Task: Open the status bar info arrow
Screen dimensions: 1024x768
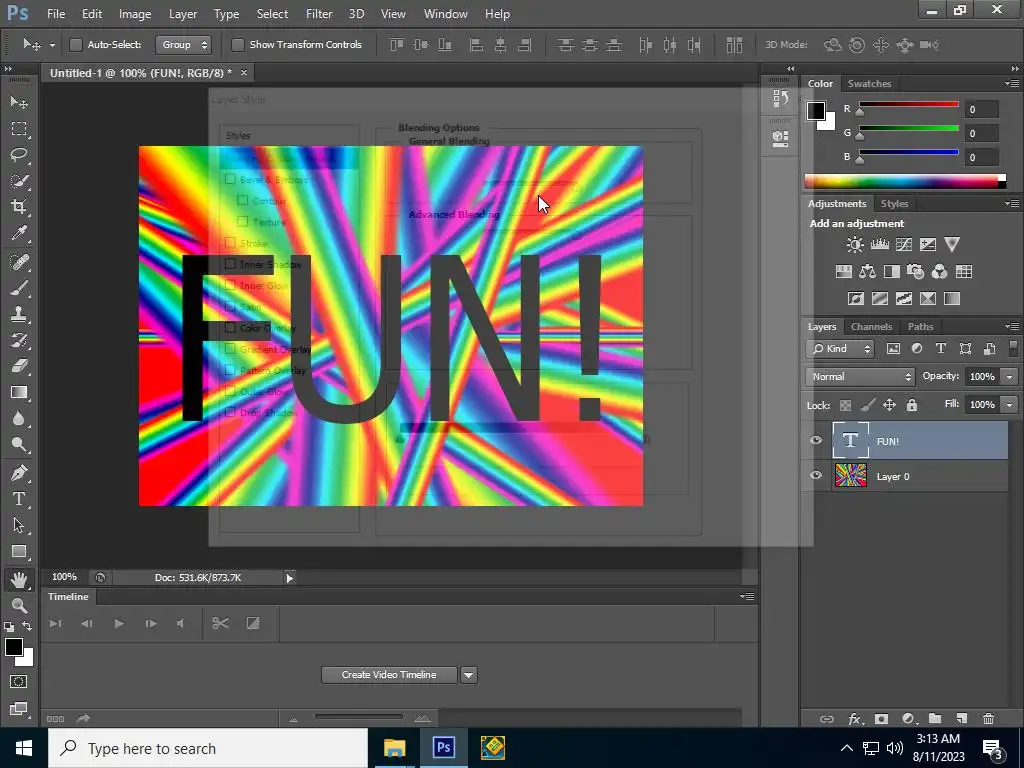Action: click(289, 577)
